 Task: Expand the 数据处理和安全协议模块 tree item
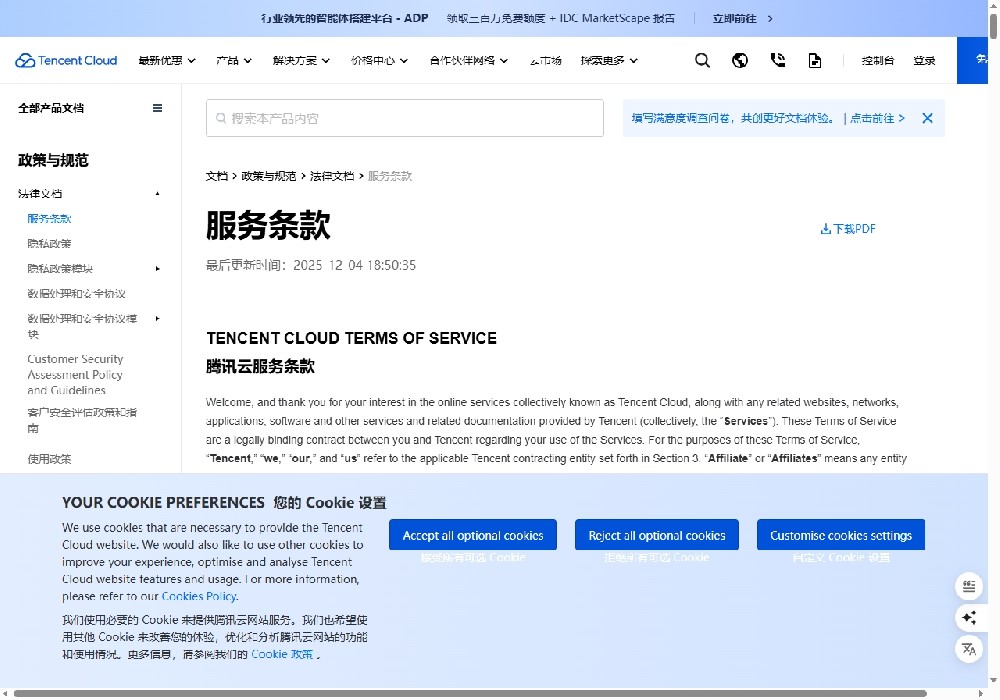click(157, 318)
